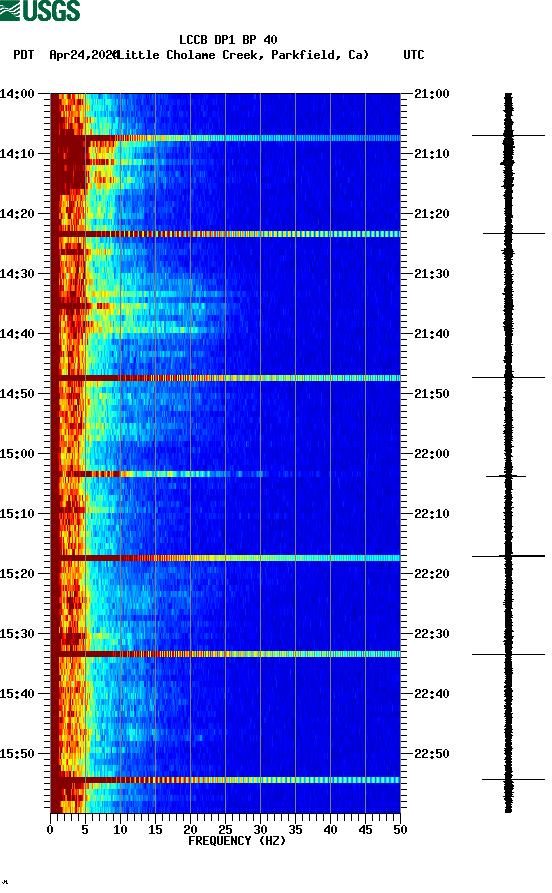552x893 pixels.
Task: Click the 30 Hz frequency tick label
Action: [260, 830]
